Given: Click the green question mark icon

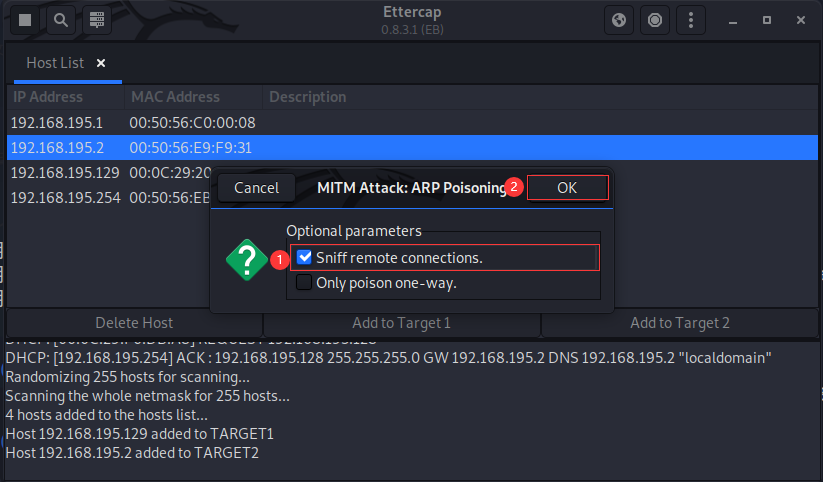Looking at the screenshot, I should 247,260.
